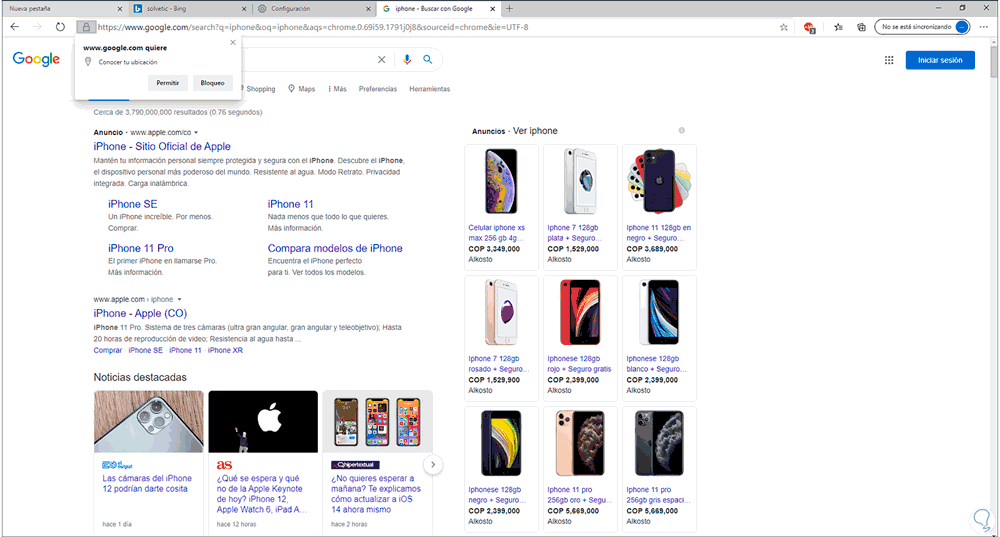This screenshot has width=1000, height=537.
Task: Open Iphone 11 pro 256gb oro product image
Action: click(580, 443)
